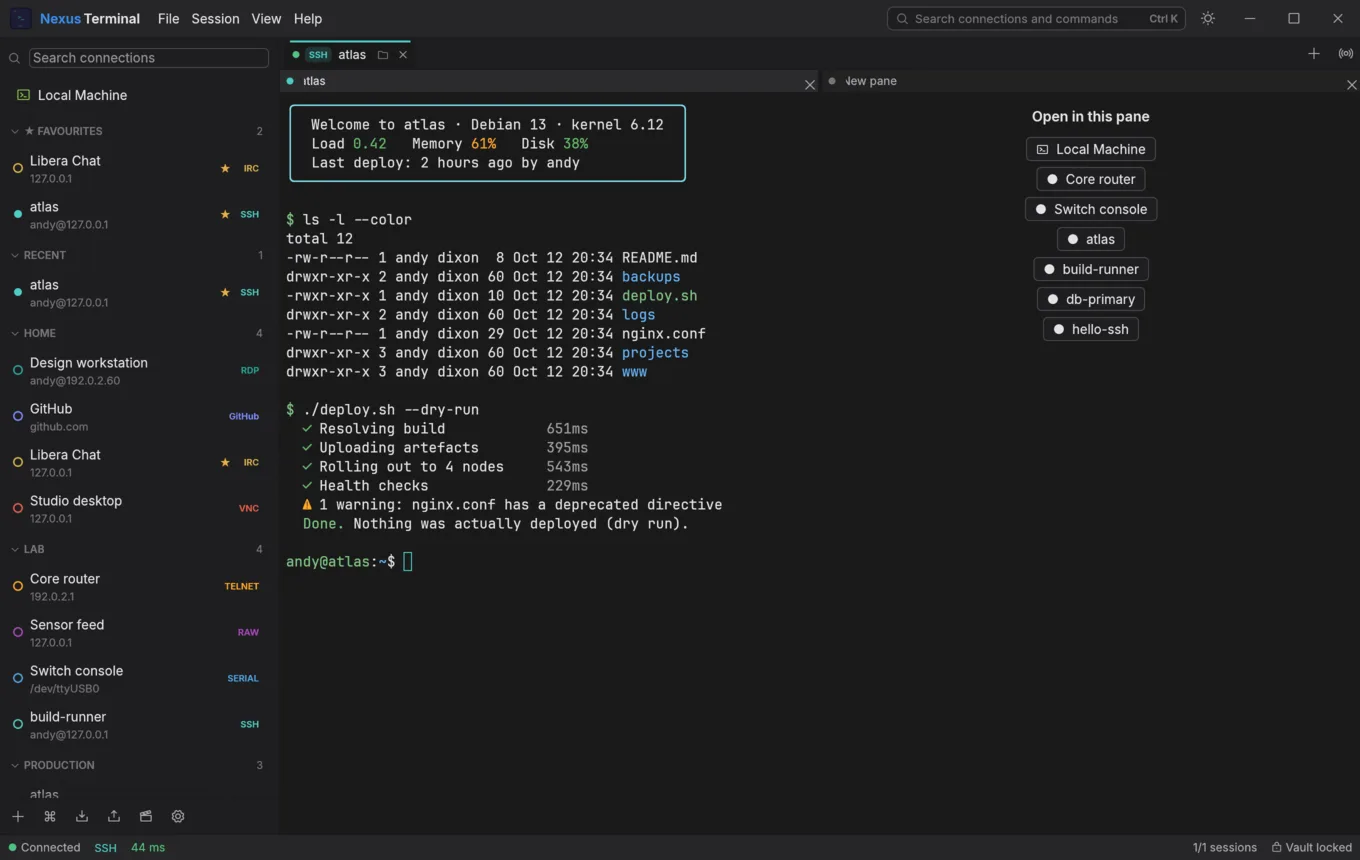Open the View menu
Viewport: 1360px width, 860px height.
(266, 18)
